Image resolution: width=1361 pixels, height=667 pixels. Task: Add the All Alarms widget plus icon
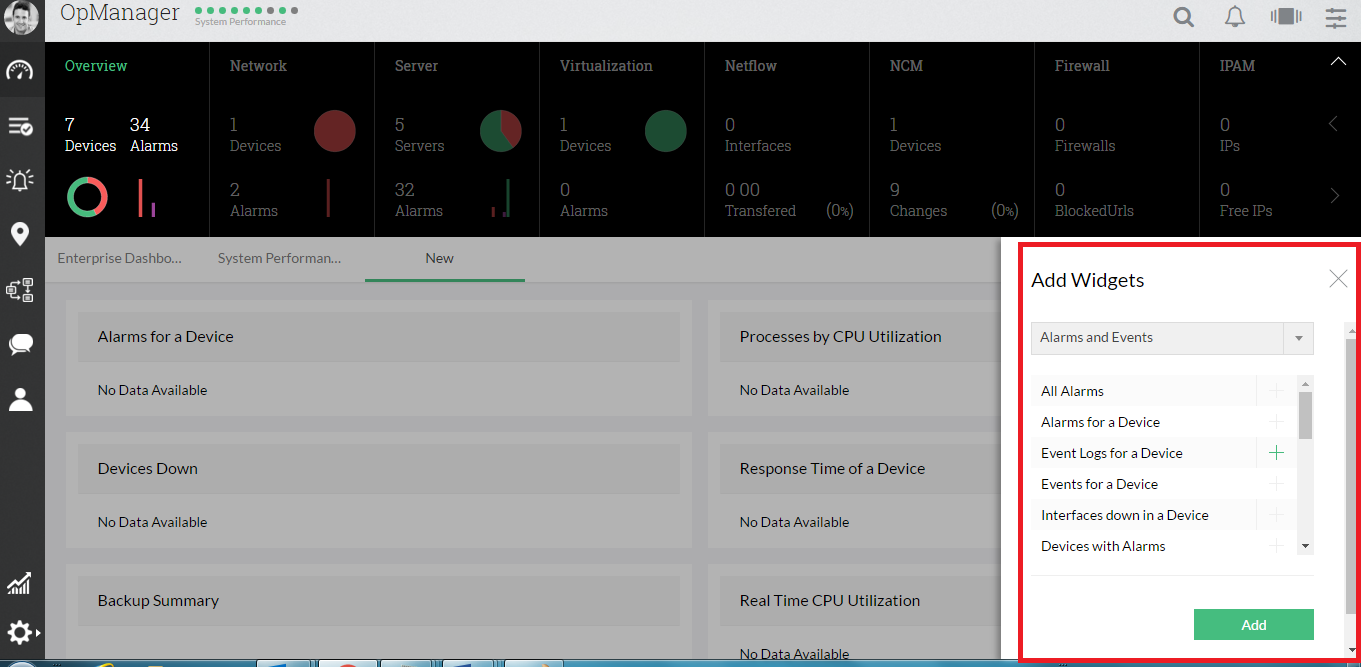[1276, 391]
